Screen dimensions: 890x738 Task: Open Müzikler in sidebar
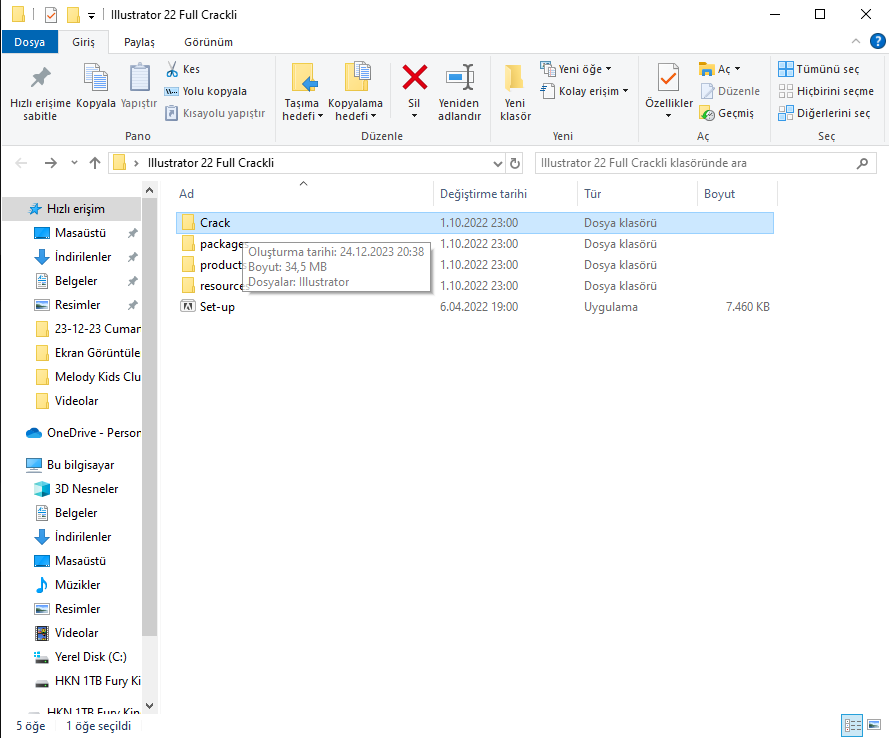pyautogui.click(x=67, y=585)
